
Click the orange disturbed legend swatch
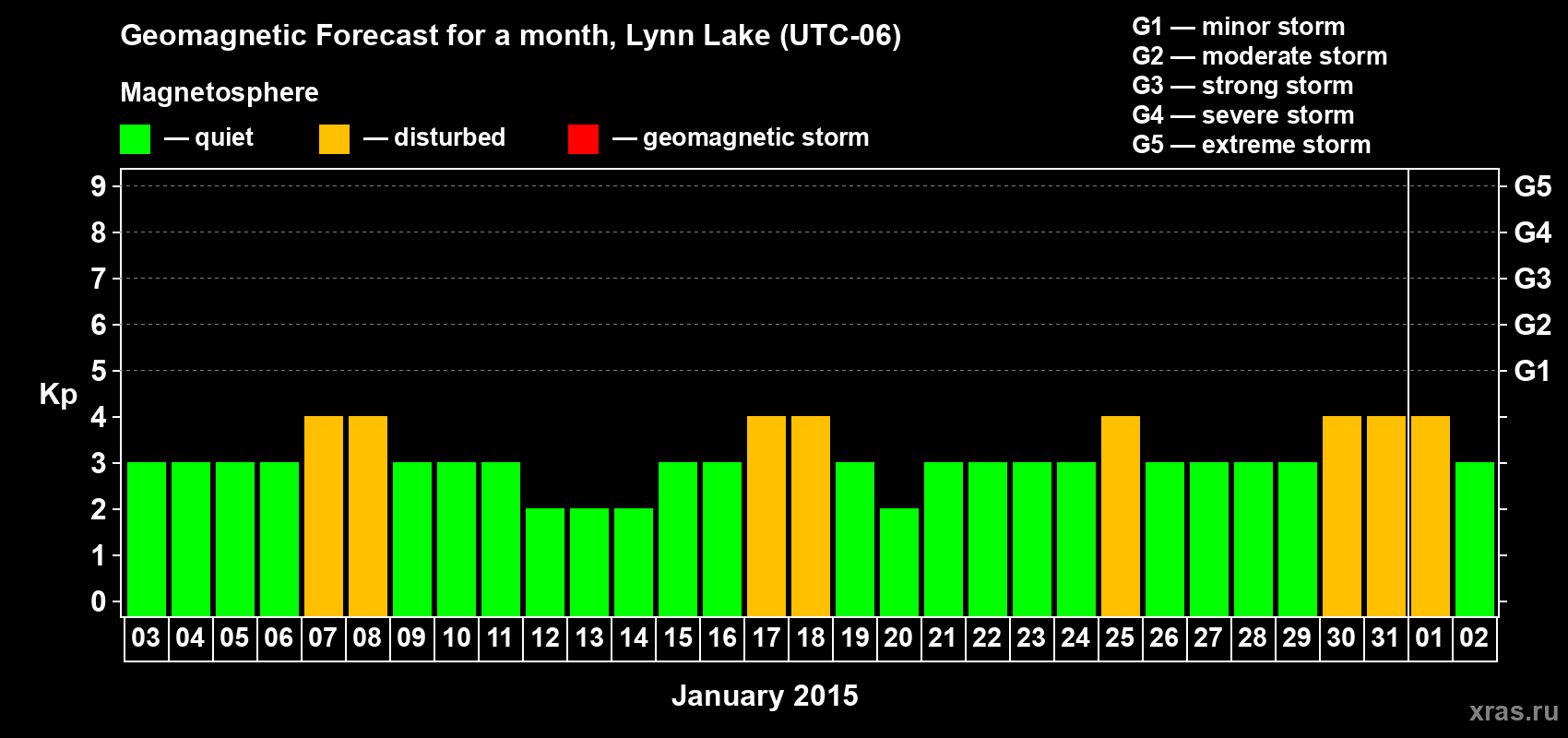(334, 139)
